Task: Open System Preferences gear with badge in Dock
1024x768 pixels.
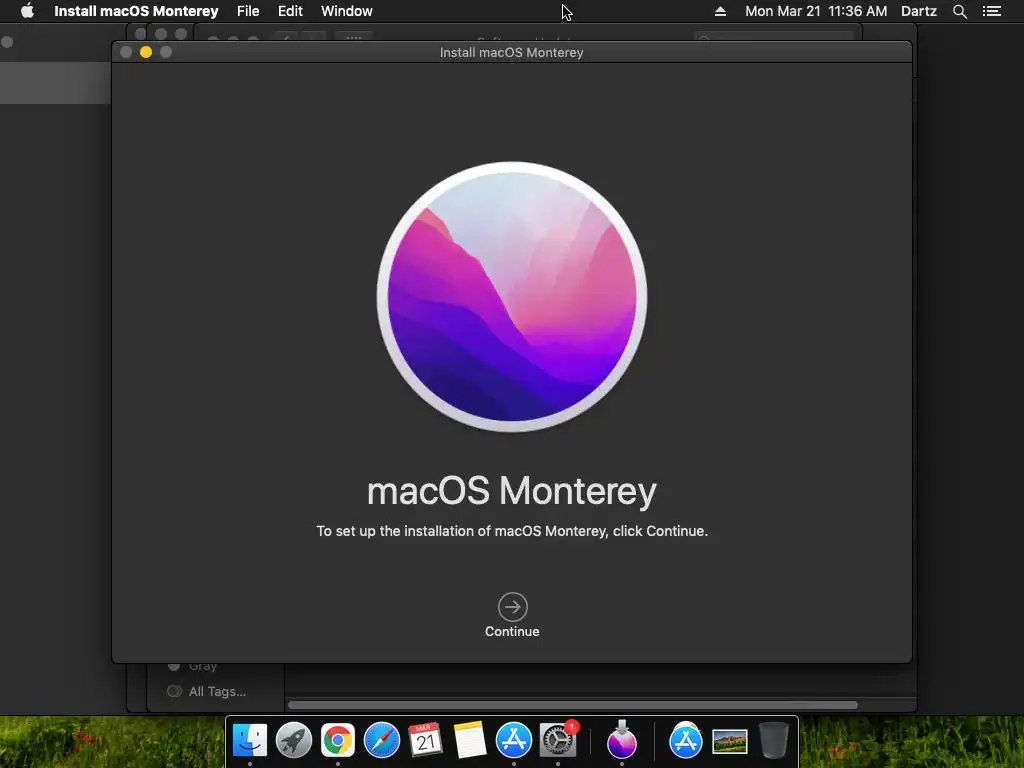Action: coord(558,741)
